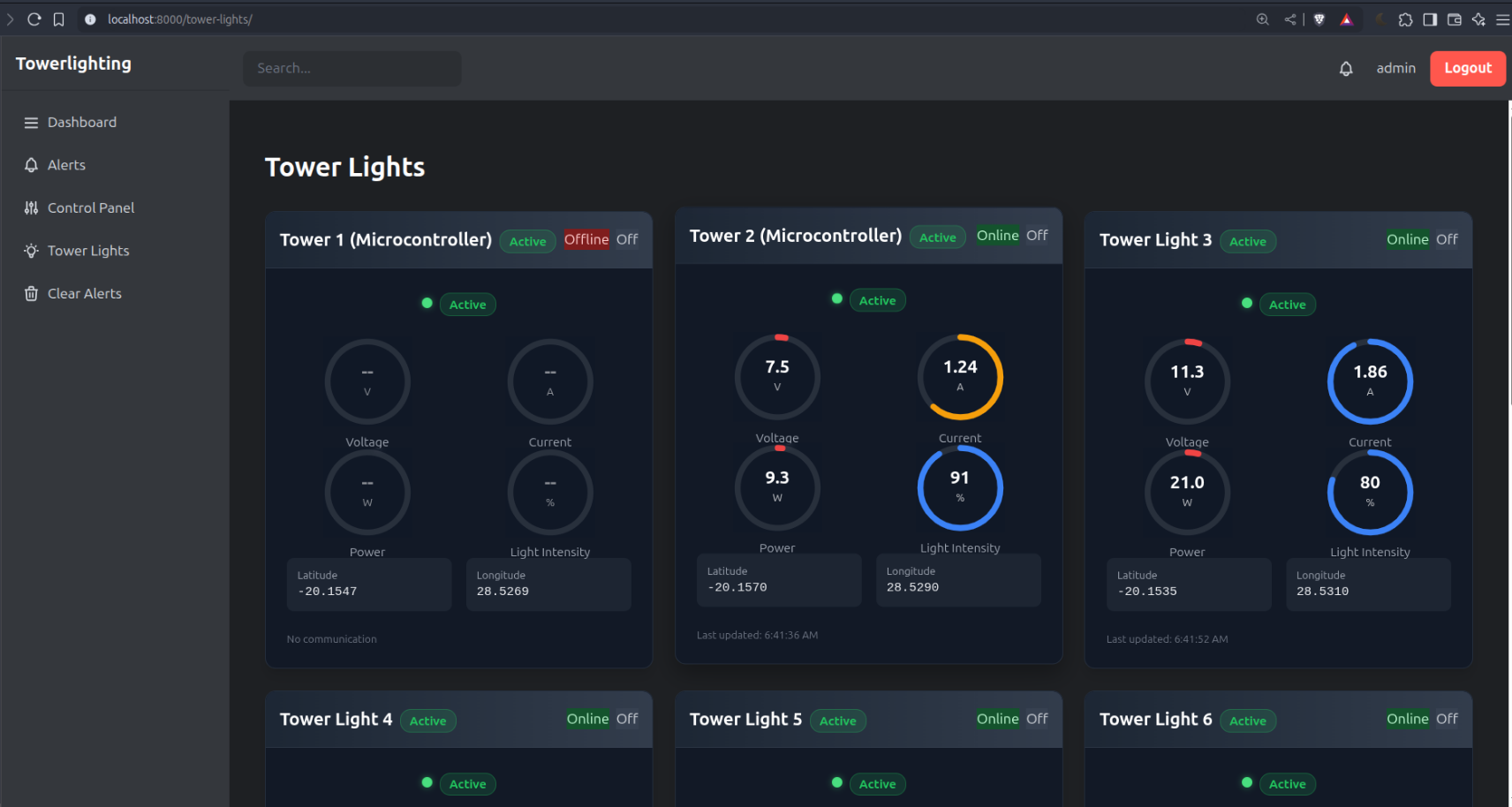Click the browser share icon
Screen dimensions: 1512x807
(x=1290, y=19)
